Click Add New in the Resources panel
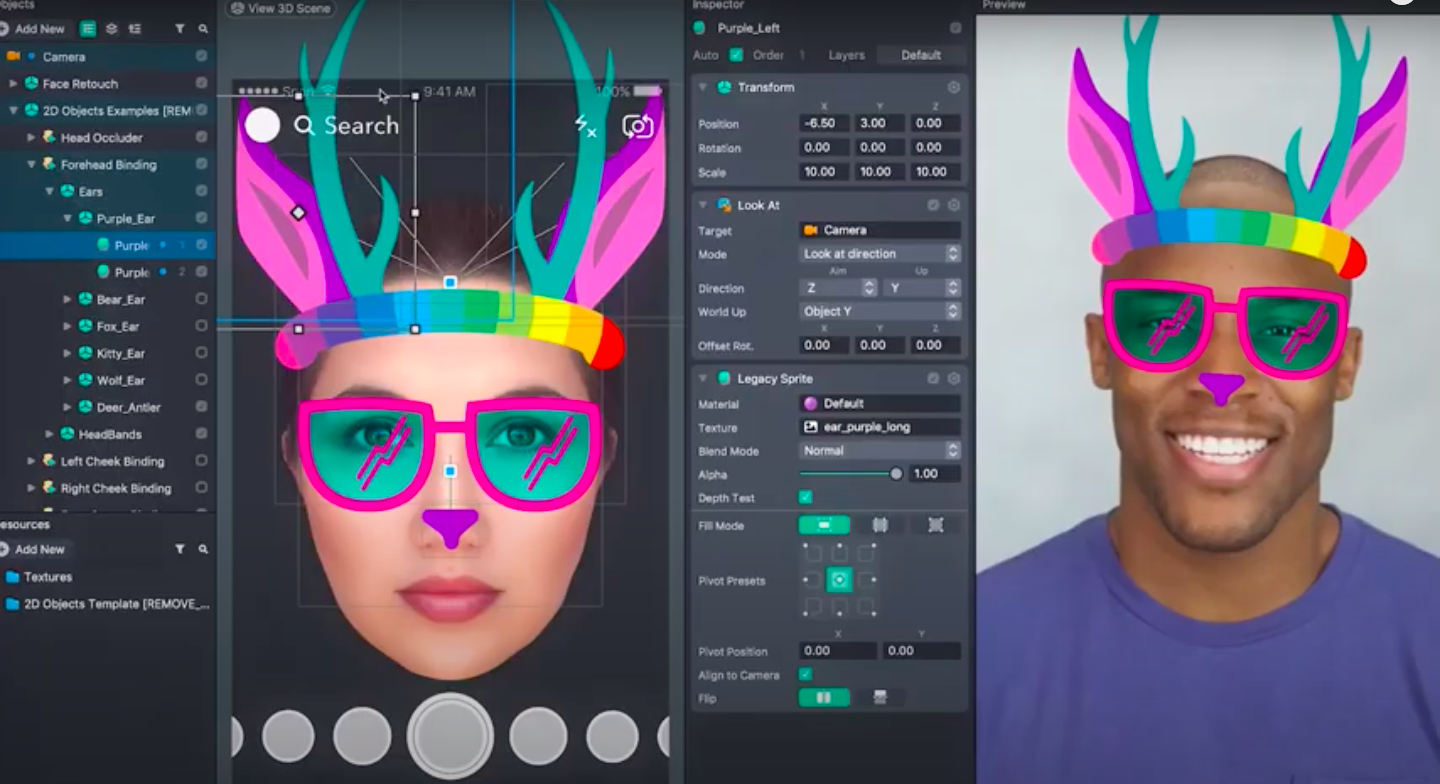Viewport: 1440px width, 784px height. tap(33, 549)
